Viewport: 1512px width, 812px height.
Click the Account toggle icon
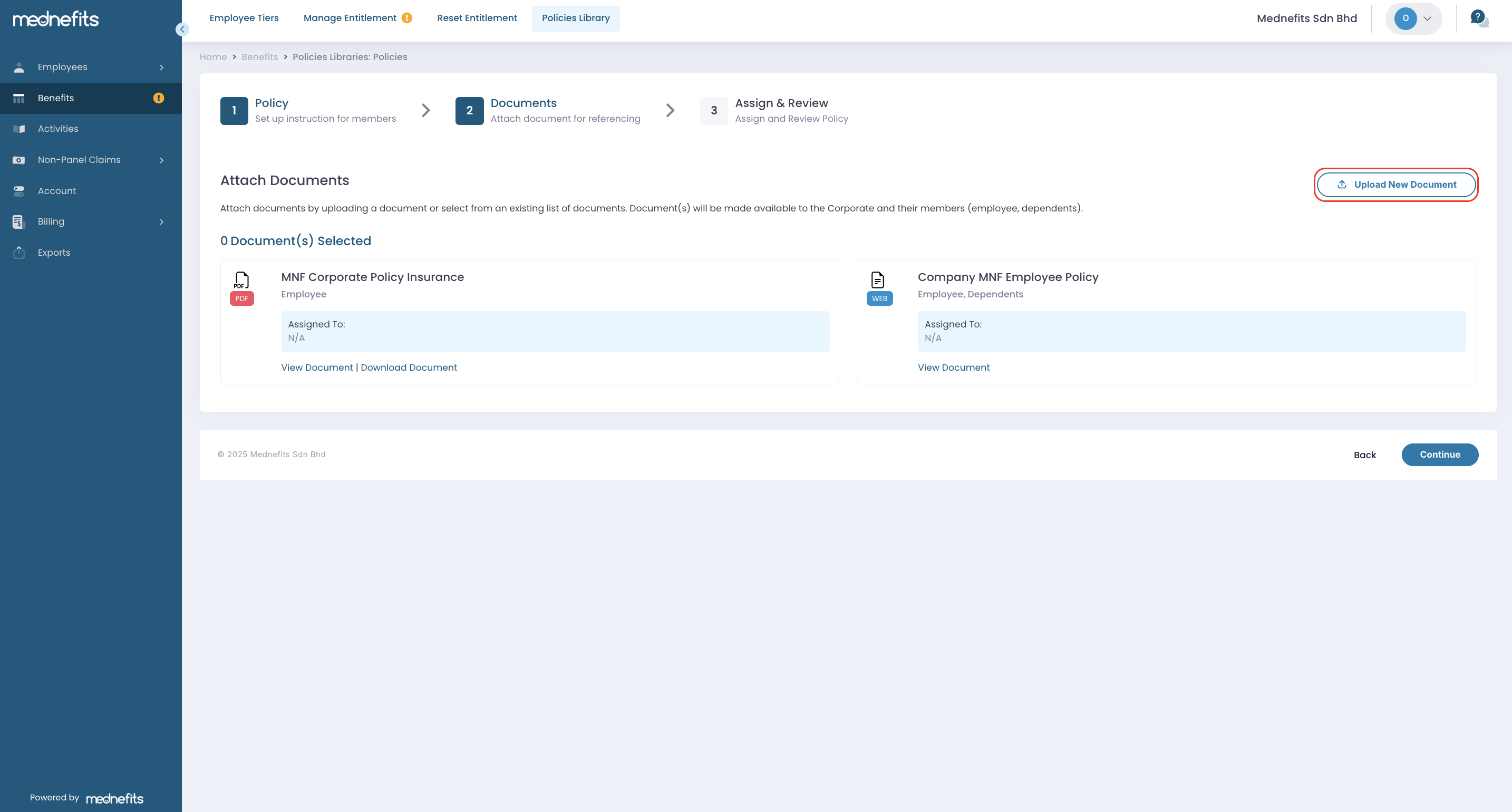point(19,191)
